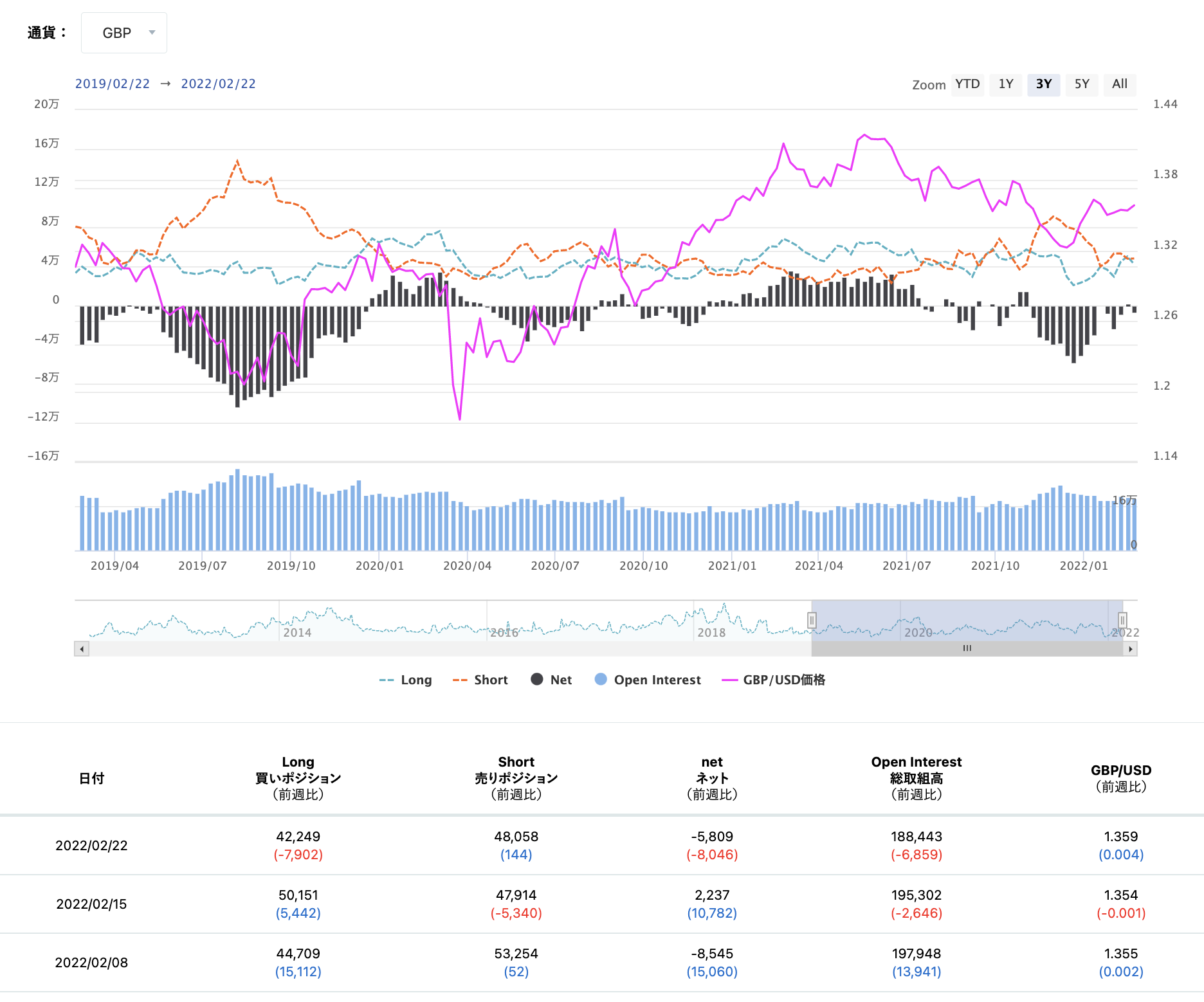Grab the left navigator range handle
1204x1002 pixels.
coord(812,620)
